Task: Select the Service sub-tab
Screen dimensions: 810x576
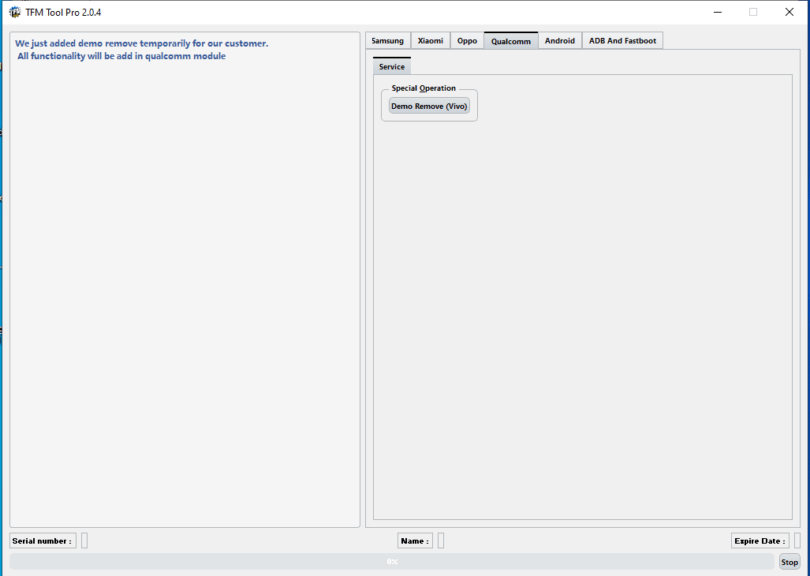Action: pos(392,67)
